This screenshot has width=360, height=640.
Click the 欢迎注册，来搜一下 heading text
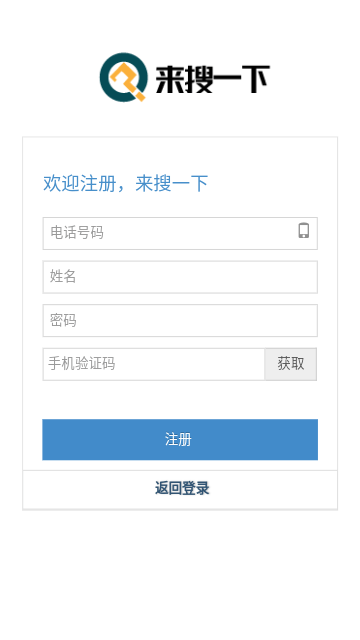[126, 183]
